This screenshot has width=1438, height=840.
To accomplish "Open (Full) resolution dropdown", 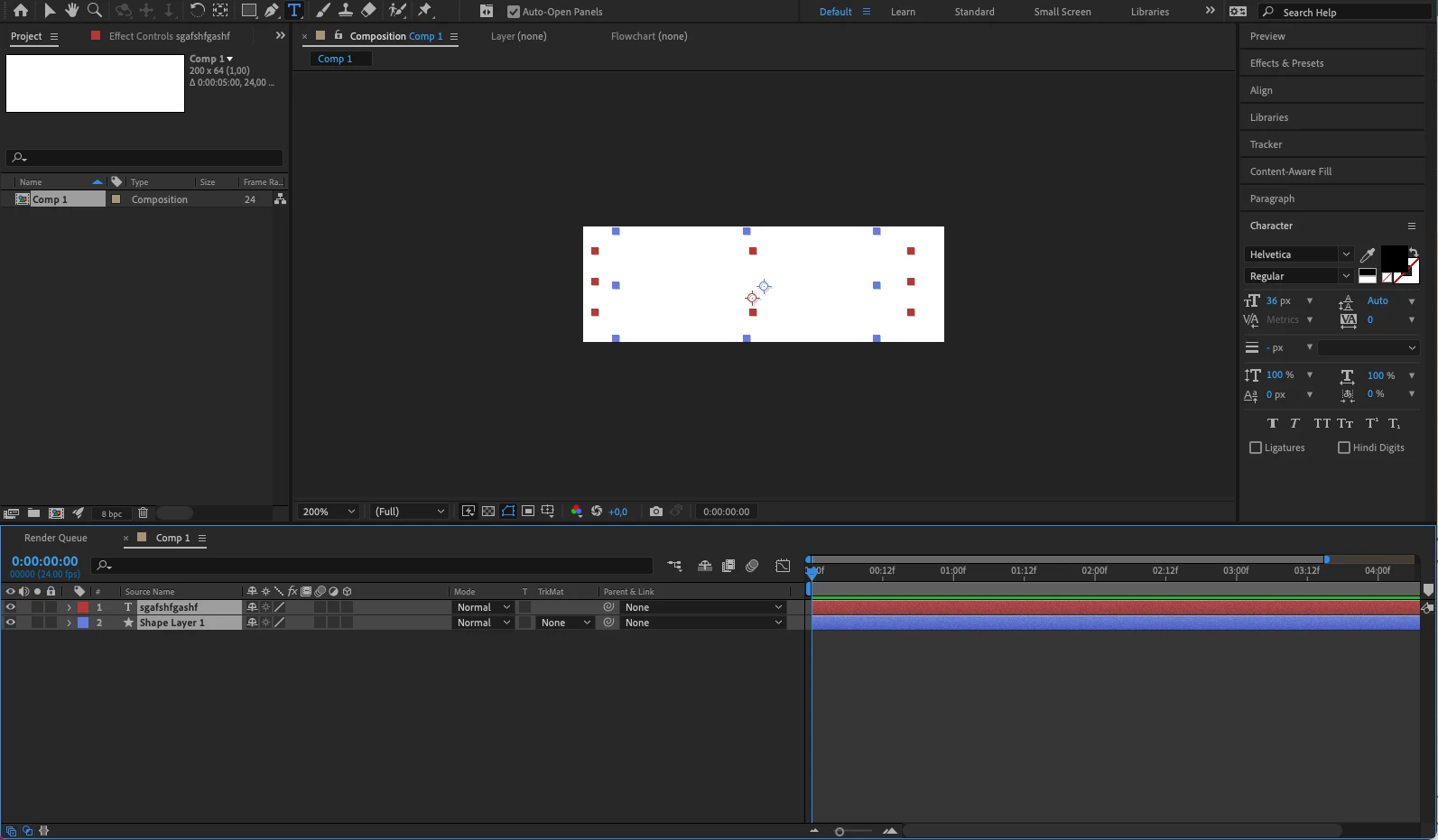I will [x=409, y=512].
